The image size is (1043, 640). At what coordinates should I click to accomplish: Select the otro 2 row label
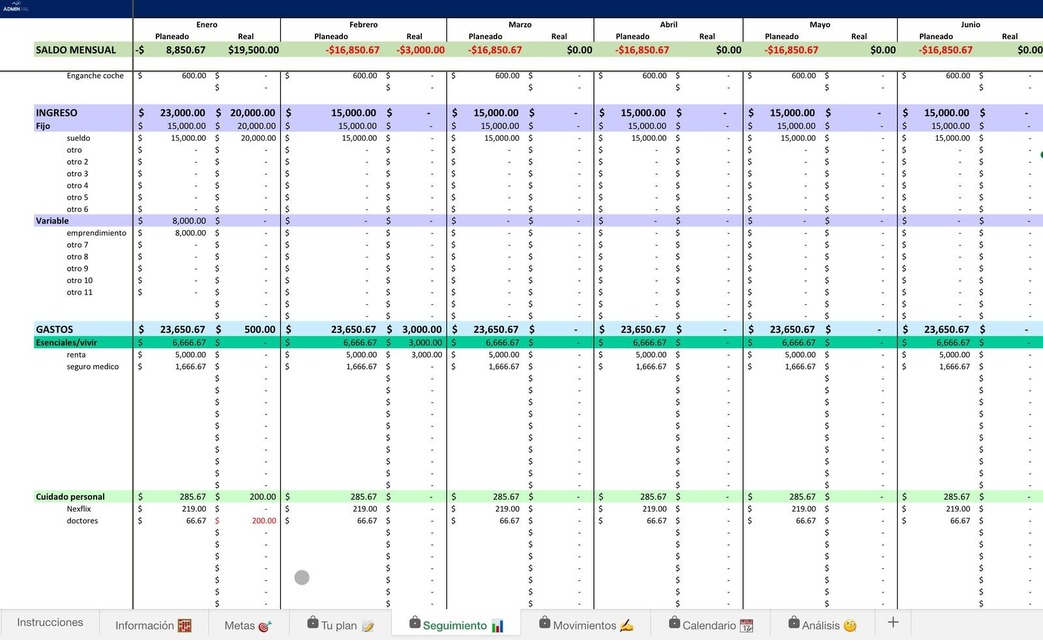(77, 162)
